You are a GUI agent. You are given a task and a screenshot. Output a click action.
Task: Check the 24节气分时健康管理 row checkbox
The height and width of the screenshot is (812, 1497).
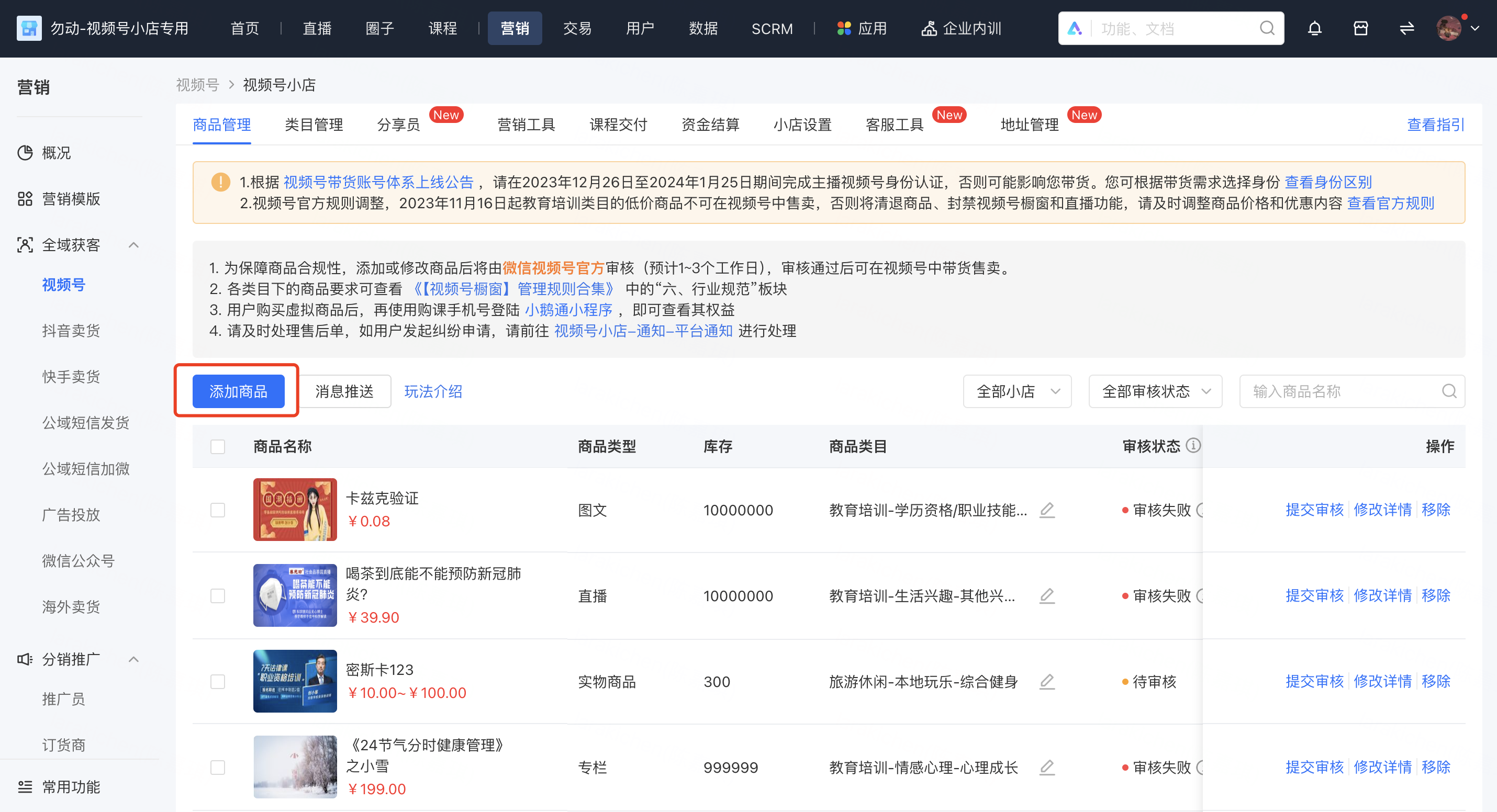click(217, 768)
